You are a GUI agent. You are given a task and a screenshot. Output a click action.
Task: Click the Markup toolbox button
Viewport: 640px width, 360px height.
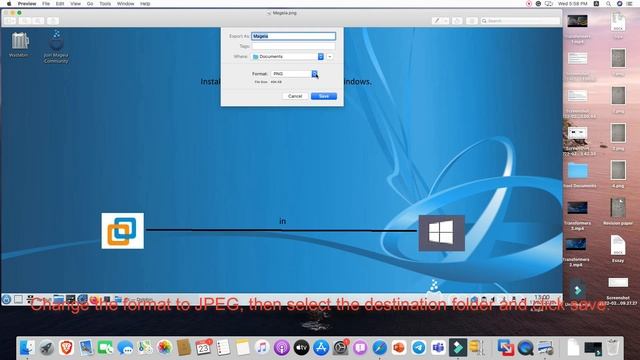472,20
